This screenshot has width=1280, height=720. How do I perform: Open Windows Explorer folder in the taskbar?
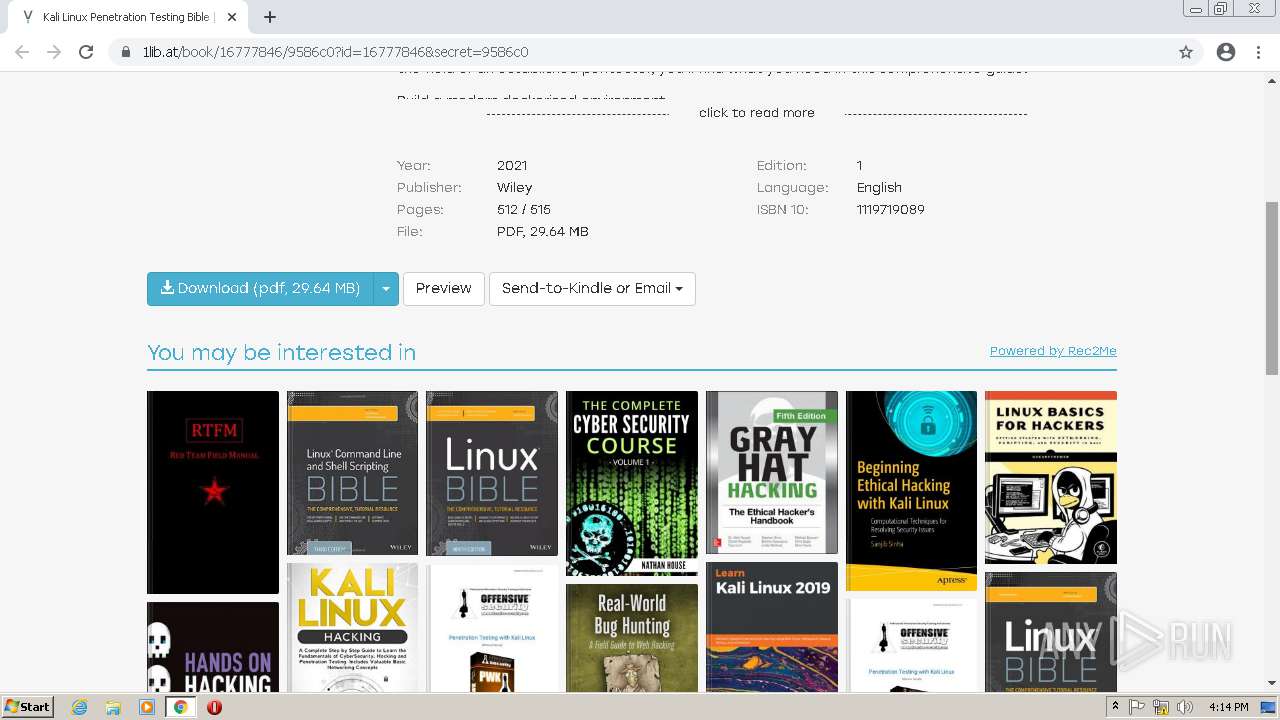click(x=113, y=707)
